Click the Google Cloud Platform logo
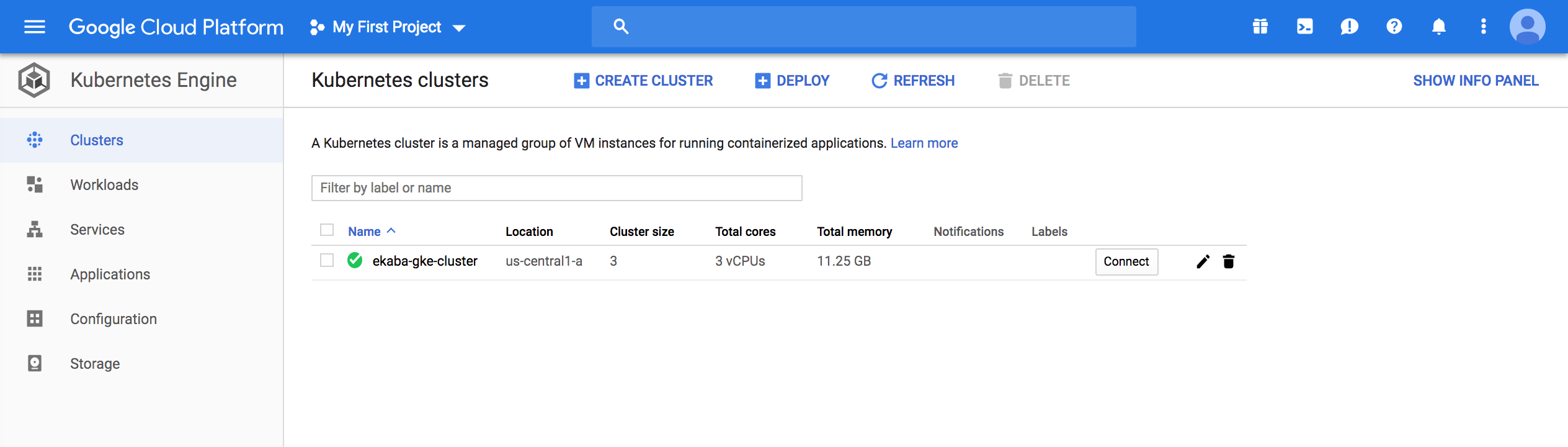The image size is (1568, 447). coord(176,27)
